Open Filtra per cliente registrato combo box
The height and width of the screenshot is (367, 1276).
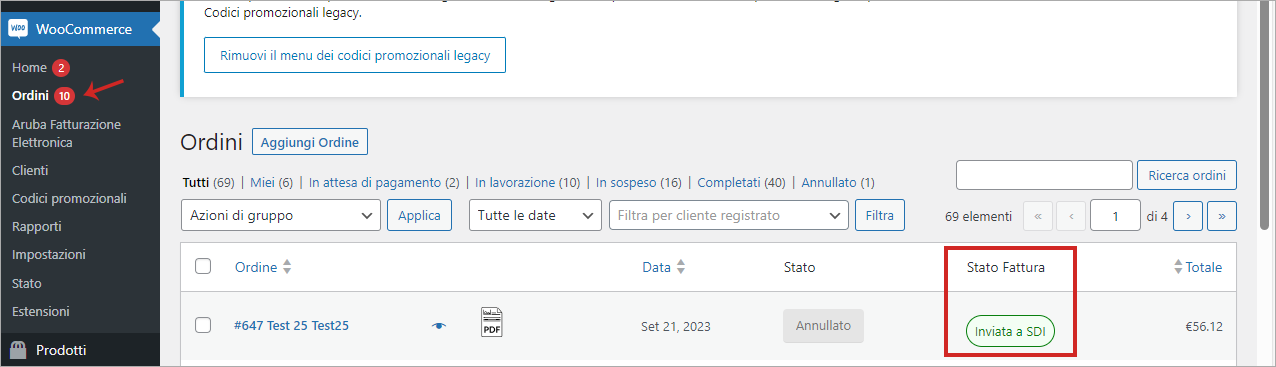728,215
